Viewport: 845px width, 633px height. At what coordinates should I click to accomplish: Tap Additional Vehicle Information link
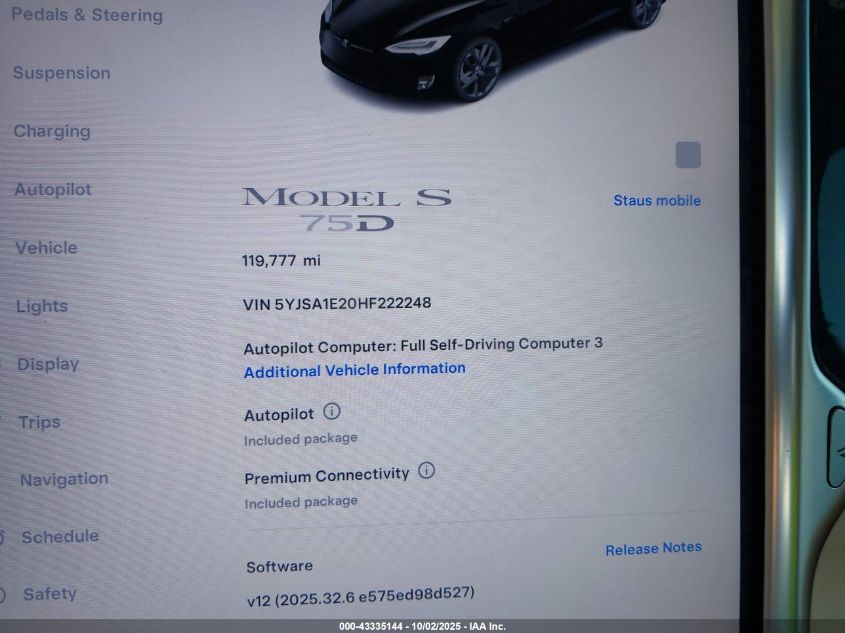click(x=355, y=370)
